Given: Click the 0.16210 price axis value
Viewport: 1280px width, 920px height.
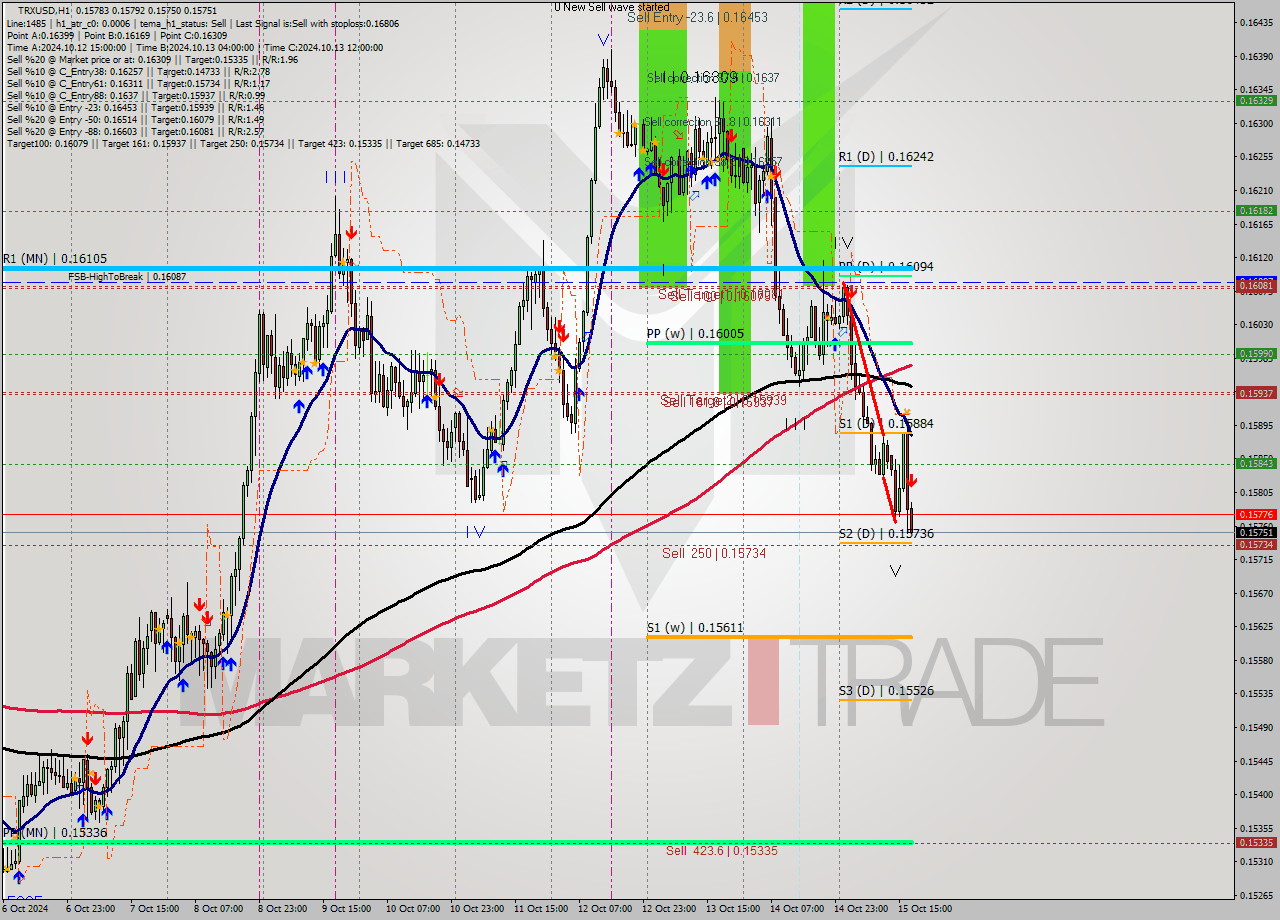Looking at the screenshot, I should pyautogui.click(x=1257, y=190).
